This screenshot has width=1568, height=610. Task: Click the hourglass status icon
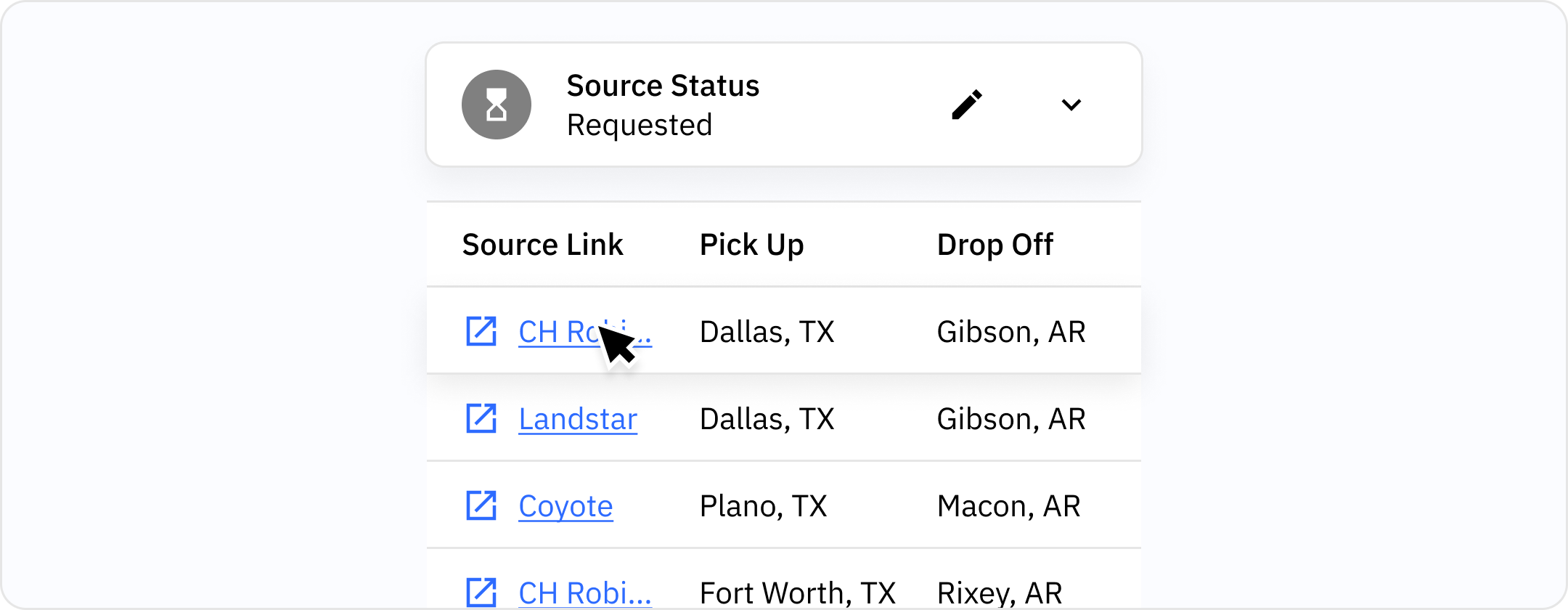point(497,105)
